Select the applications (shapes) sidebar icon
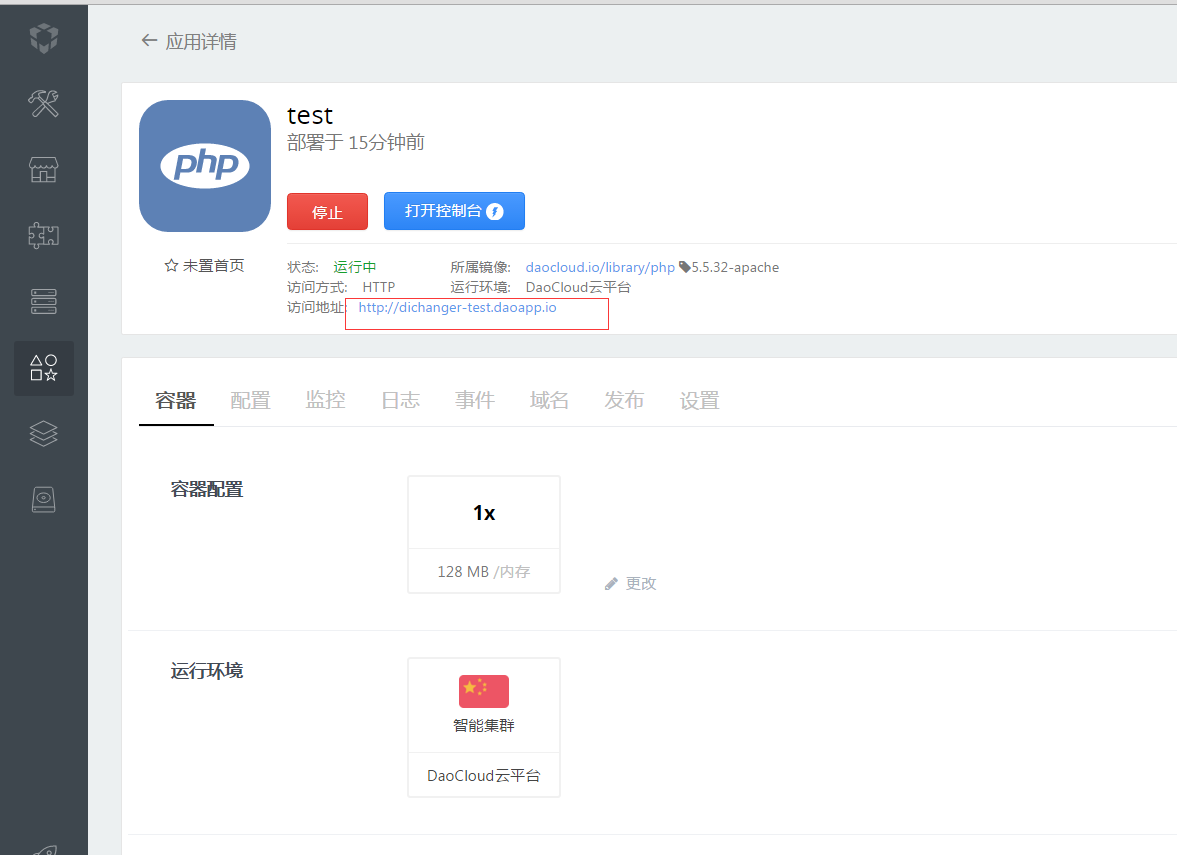This screenshot has width=1177, height=855. click(x=44, y=368)
